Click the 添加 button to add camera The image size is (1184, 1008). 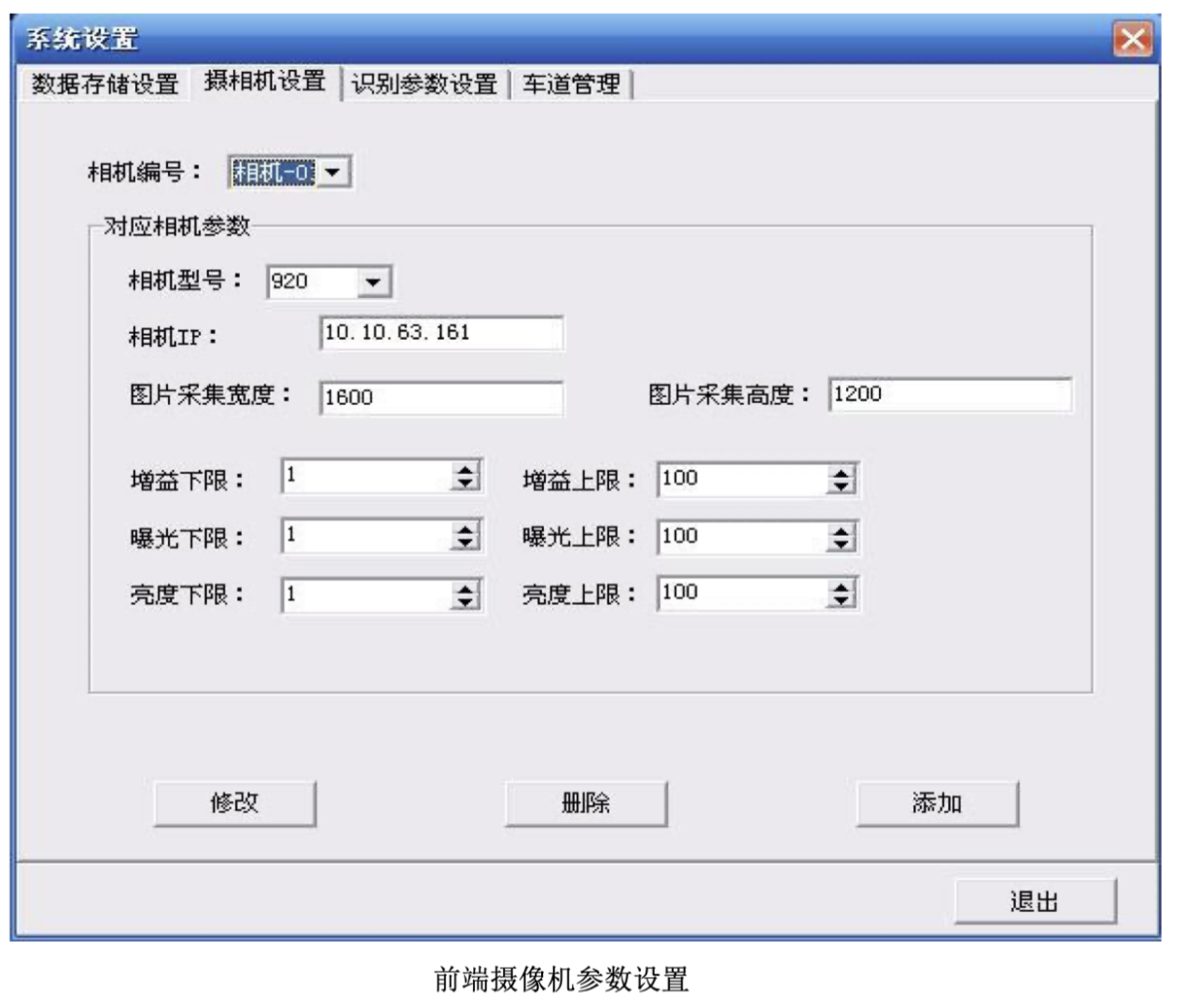(937, 804)
